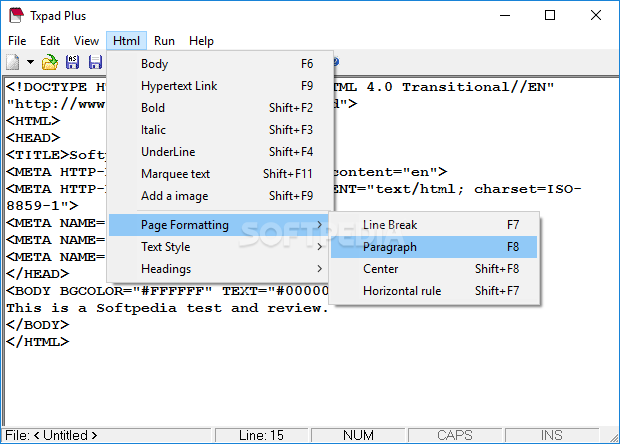Select Paragraph in the submenu
The height and width of the screenshot is (444, 620).
(x=434, y=247)
